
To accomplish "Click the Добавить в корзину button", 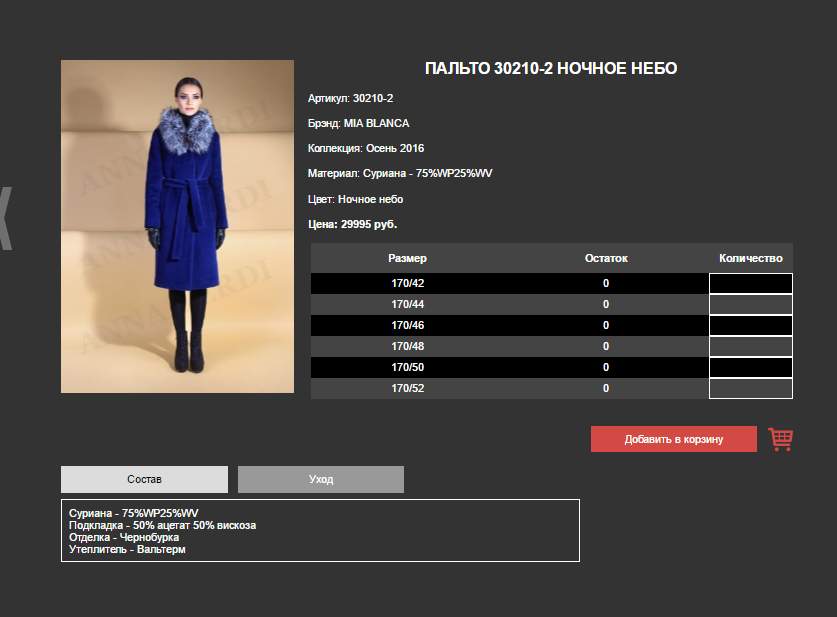I will [674, 439].
